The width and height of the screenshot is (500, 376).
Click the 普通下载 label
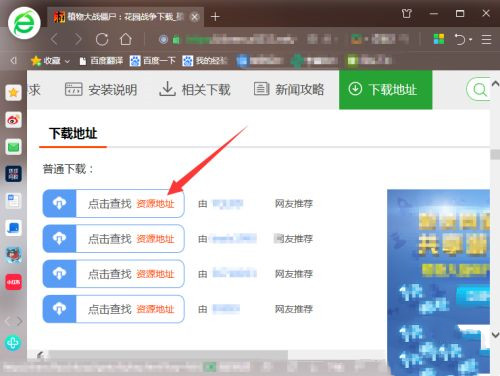(x=68, y=169)
